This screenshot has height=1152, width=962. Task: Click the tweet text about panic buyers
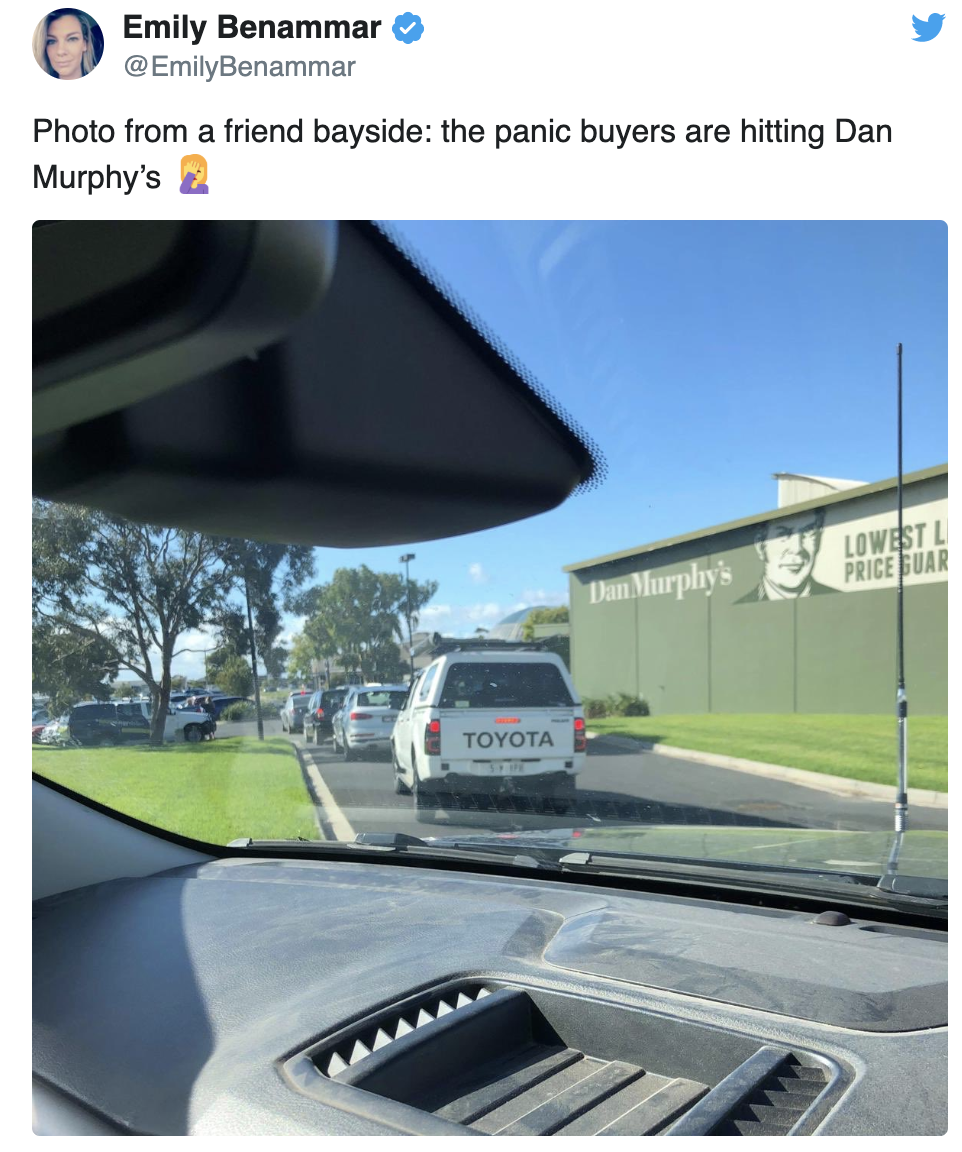pos(462,154)
